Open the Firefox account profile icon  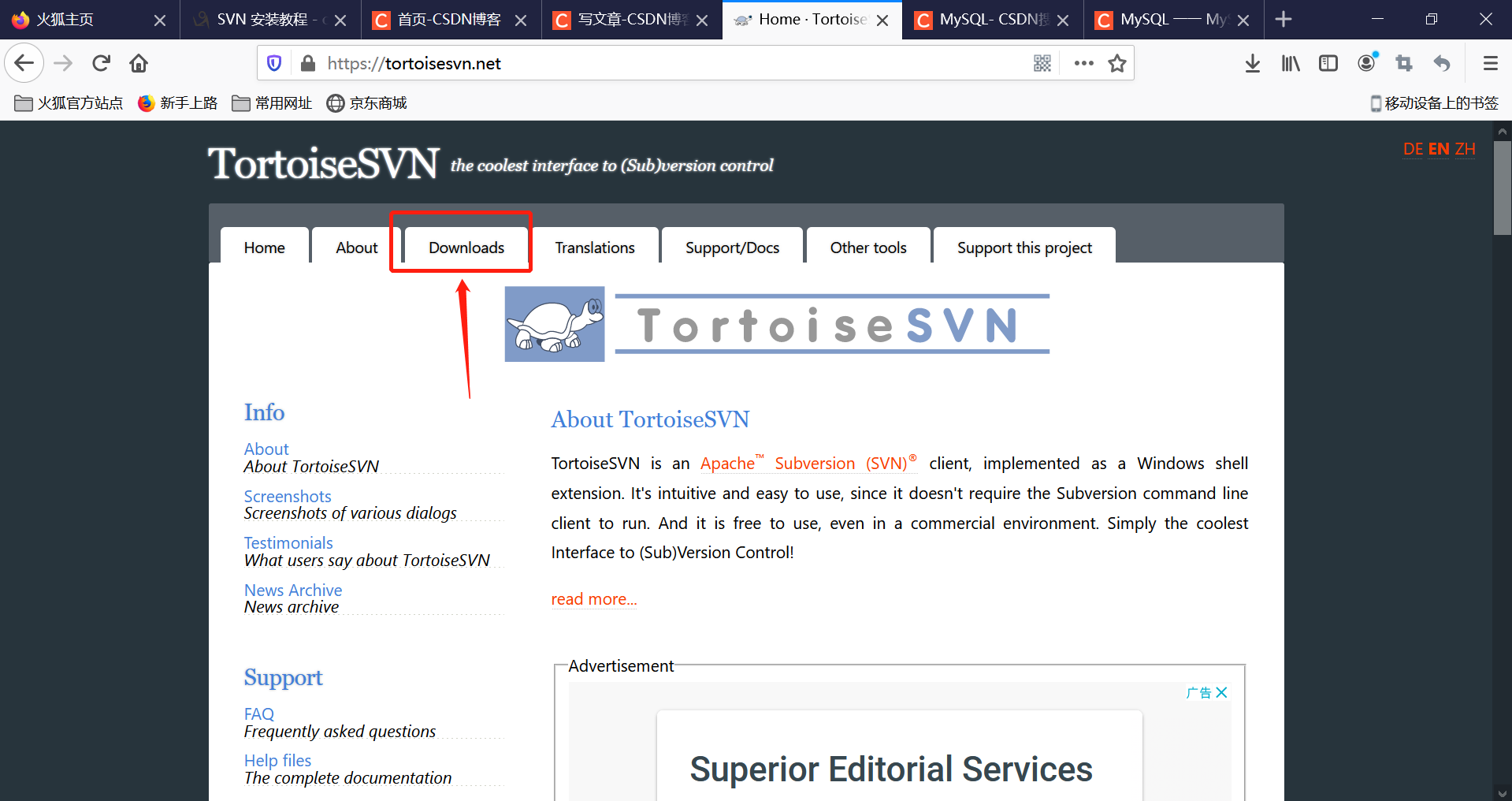coord(1365,63)
